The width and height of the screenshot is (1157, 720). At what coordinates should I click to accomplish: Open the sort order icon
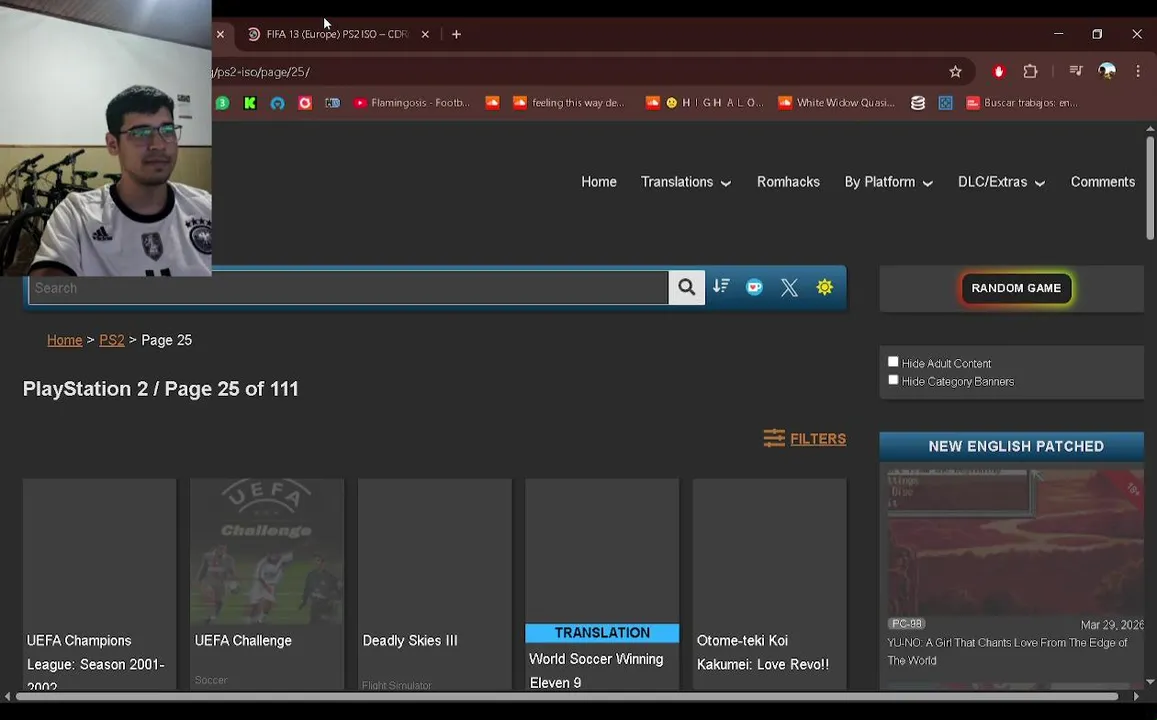[721, 286]
